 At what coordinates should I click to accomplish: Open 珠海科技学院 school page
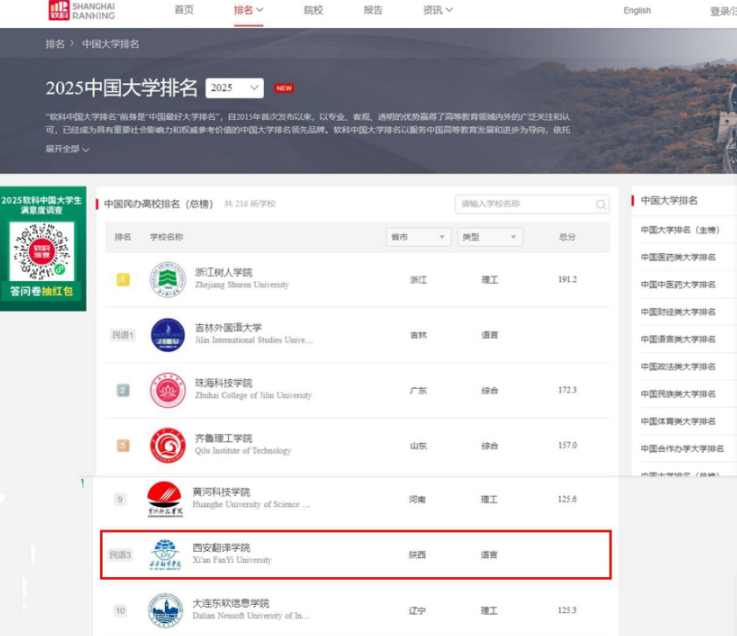pyautogui.click(x=223, y=383)
